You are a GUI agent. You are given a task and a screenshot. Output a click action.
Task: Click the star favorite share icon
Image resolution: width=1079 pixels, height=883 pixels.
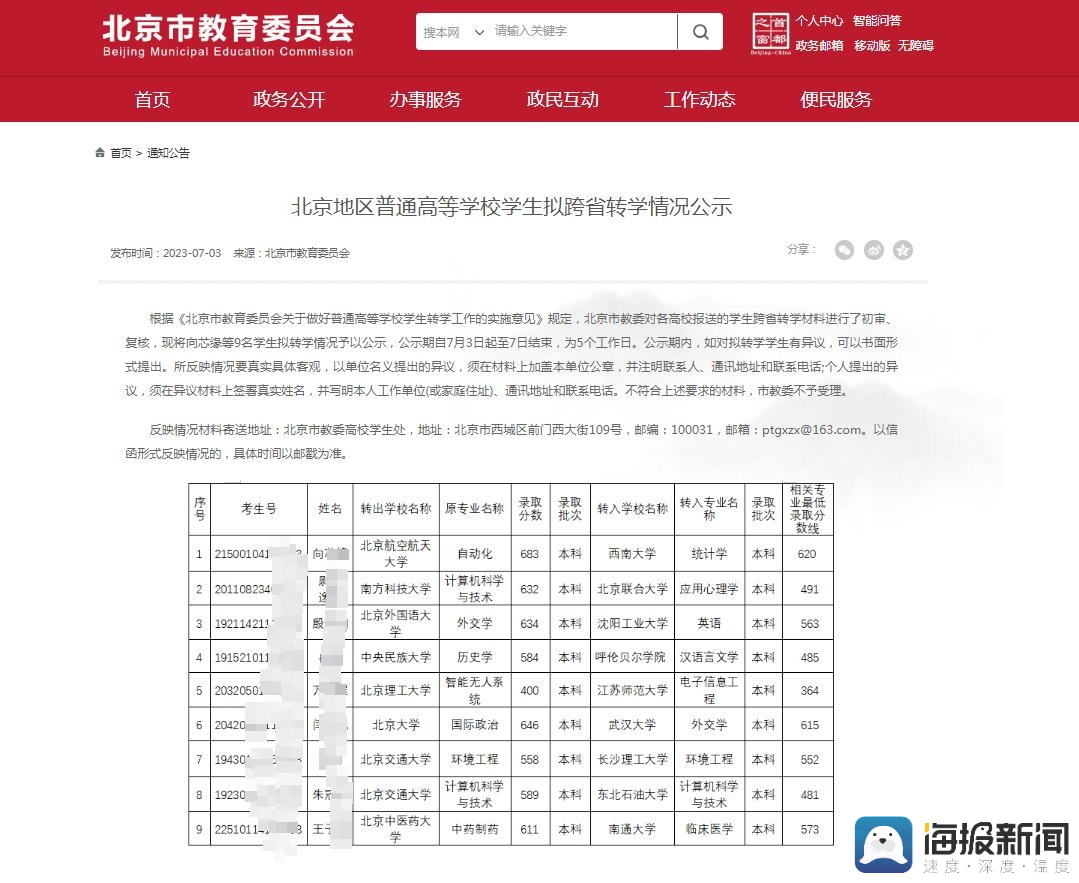coord(903,250)
